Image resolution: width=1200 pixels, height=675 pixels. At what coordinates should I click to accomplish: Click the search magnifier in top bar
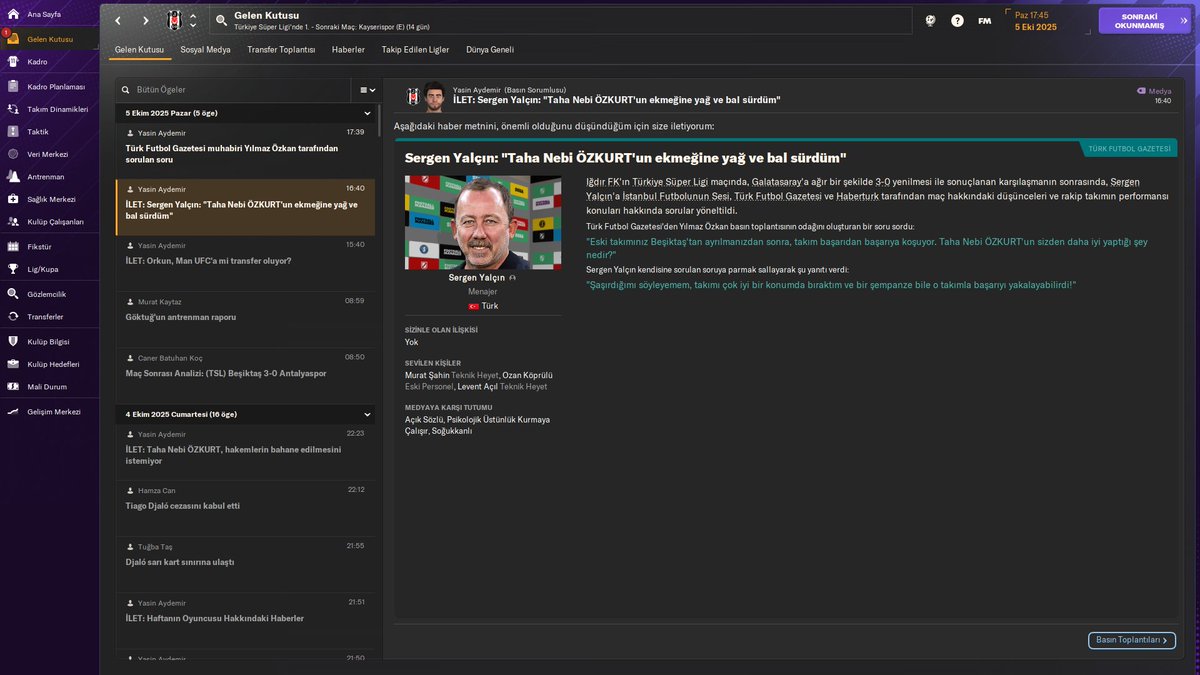click(x=220, y=20)
